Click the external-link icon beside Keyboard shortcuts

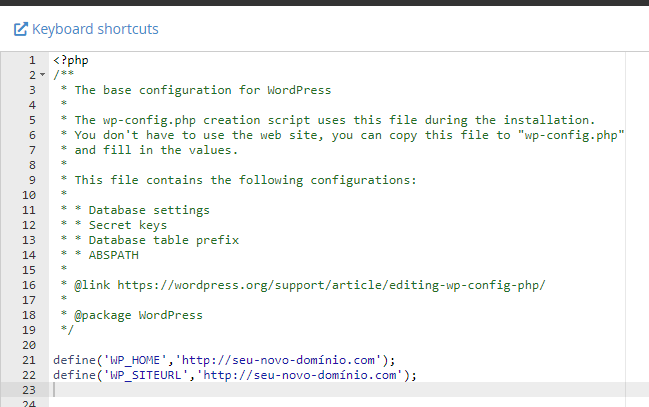21,29
